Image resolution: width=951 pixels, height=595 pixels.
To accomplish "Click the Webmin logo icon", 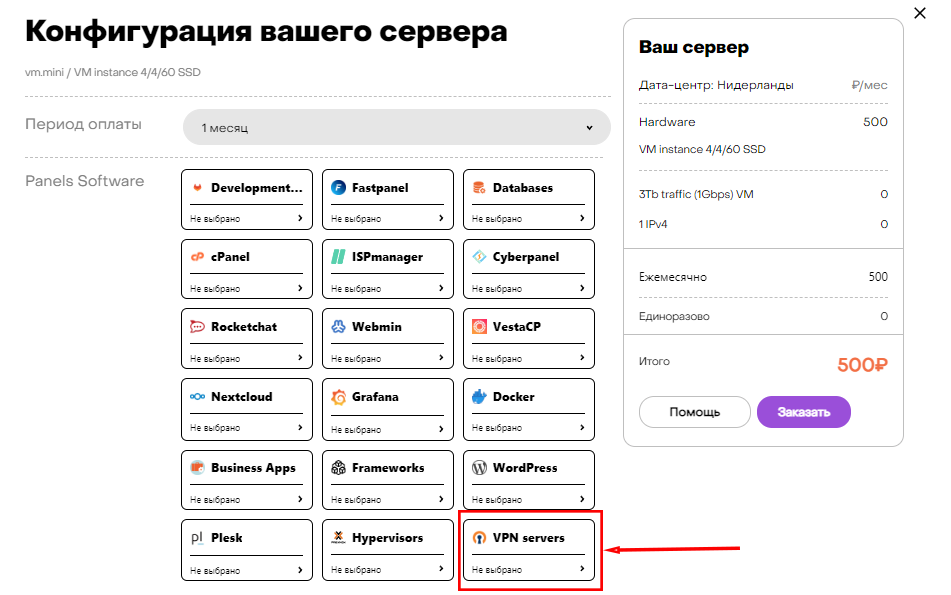I will [x=338, y=326].
